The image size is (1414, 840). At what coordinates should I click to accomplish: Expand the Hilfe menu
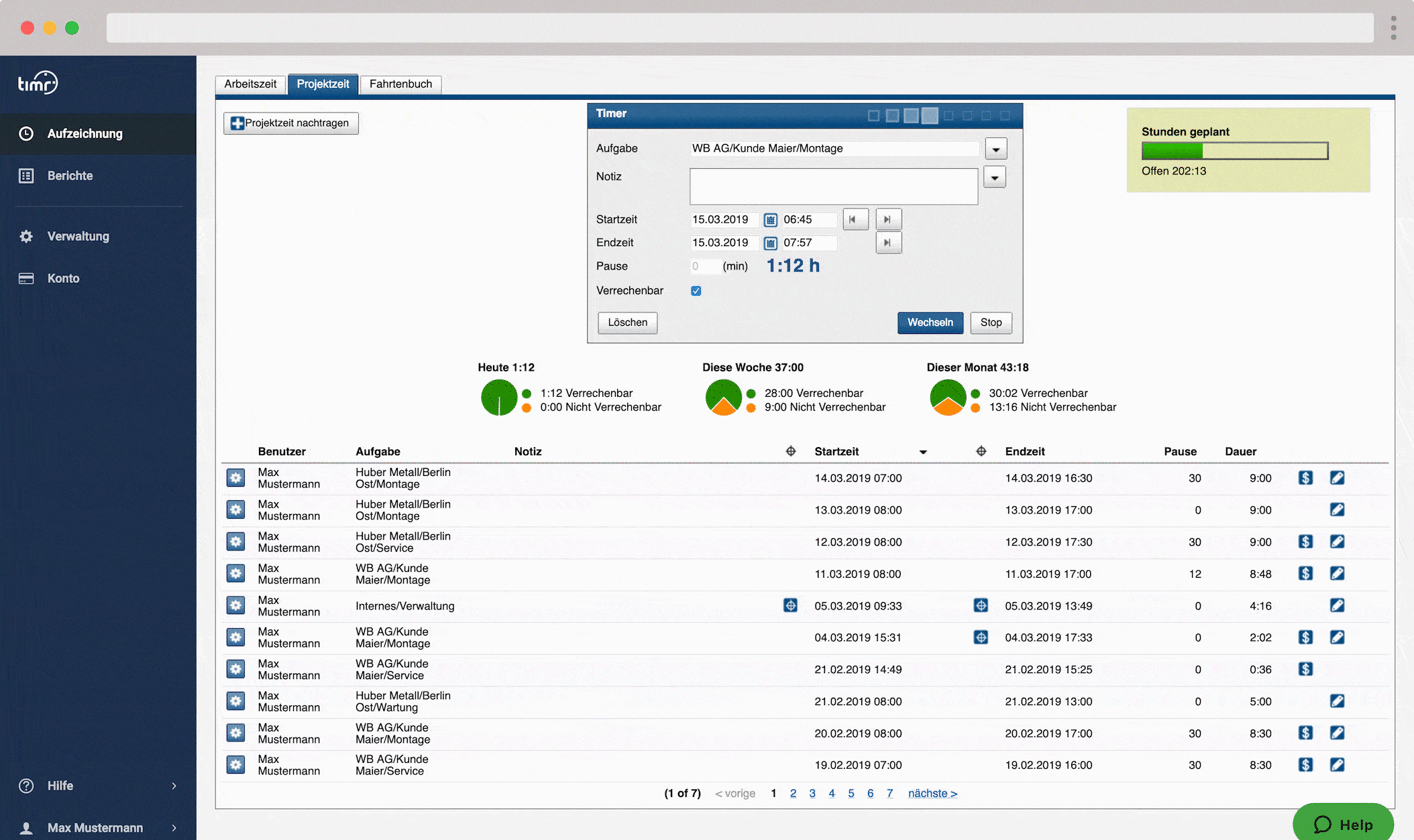pos(98,786)
